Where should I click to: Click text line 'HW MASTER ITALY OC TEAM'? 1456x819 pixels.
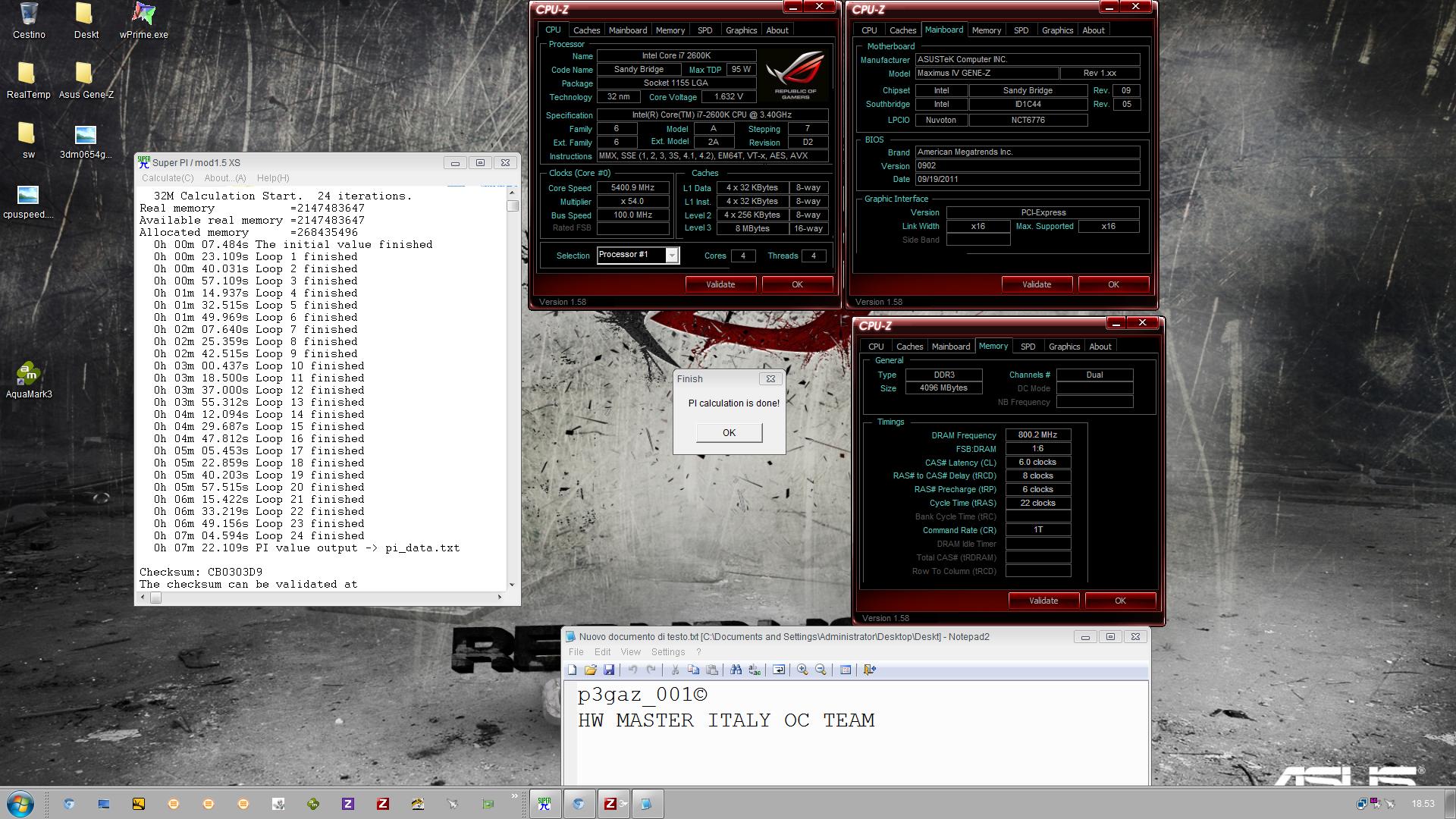click(x=726, y=720)
